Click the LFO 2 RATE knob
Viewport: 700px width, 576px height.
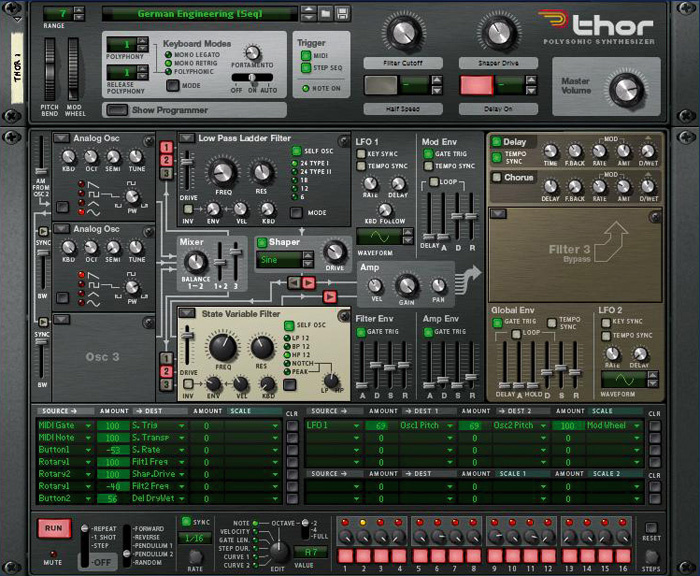point(612,354)
